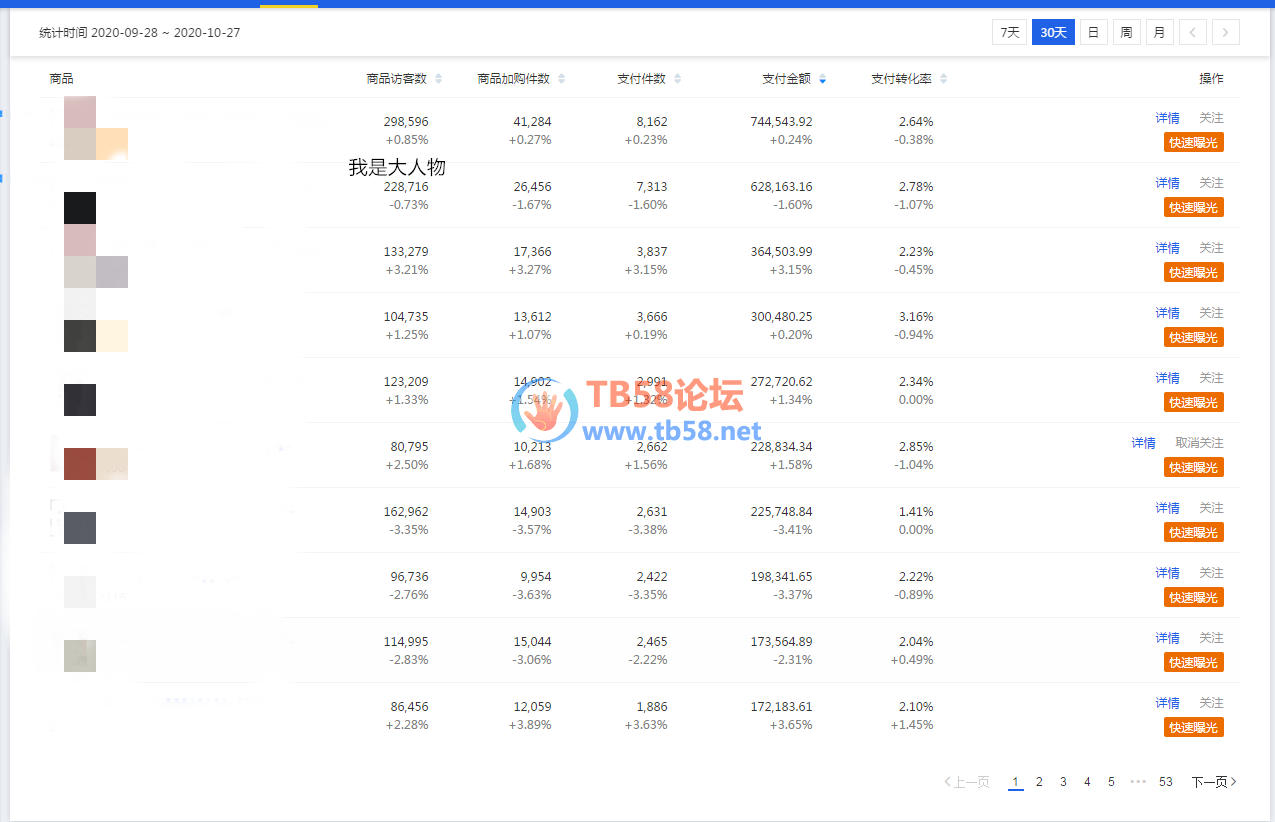1275x822 pixels.
Task: Click 下一页 to go to next page
Action: [1213, 782]
